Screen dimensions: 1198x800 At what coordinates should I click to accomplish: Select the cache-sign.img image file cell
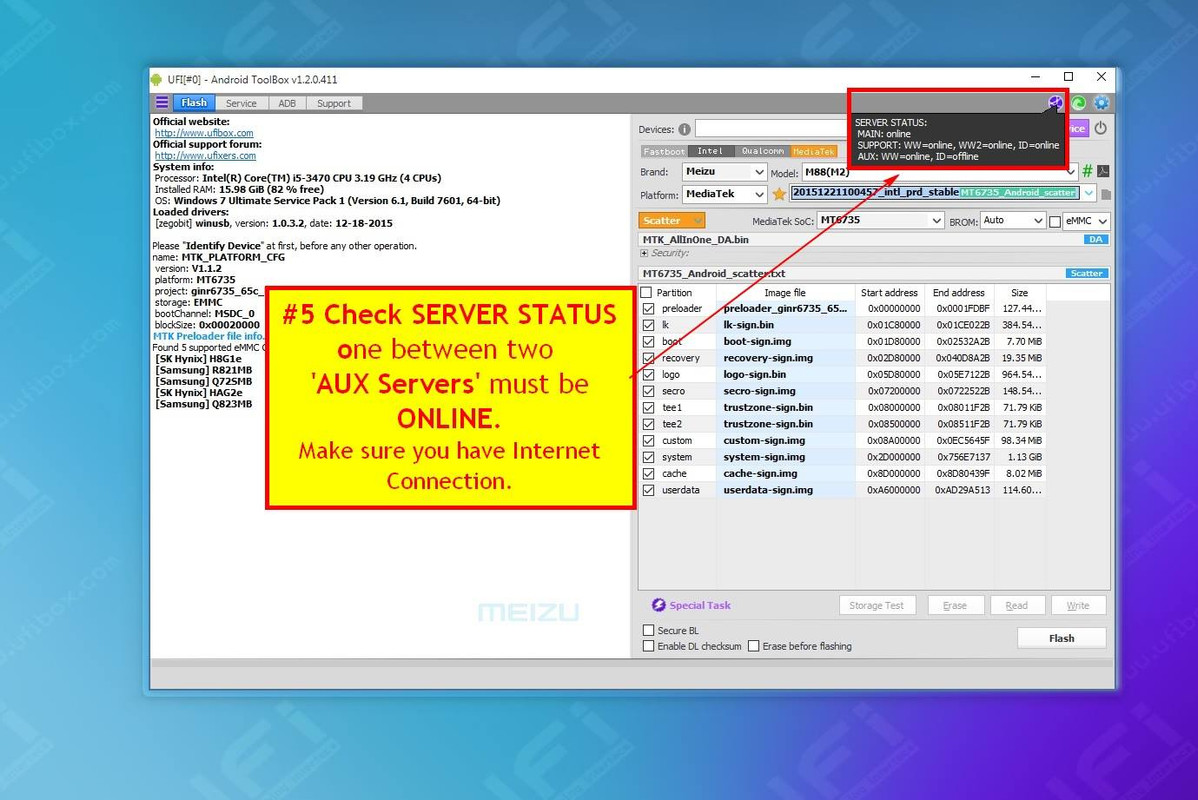[x=785, y=474]
